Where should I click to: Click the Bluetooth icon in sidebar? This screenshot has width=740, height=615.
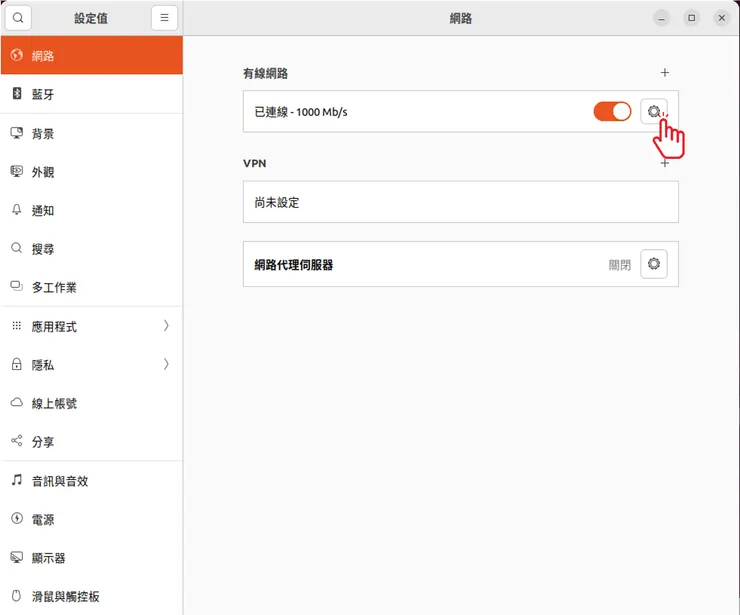point(17,93)
